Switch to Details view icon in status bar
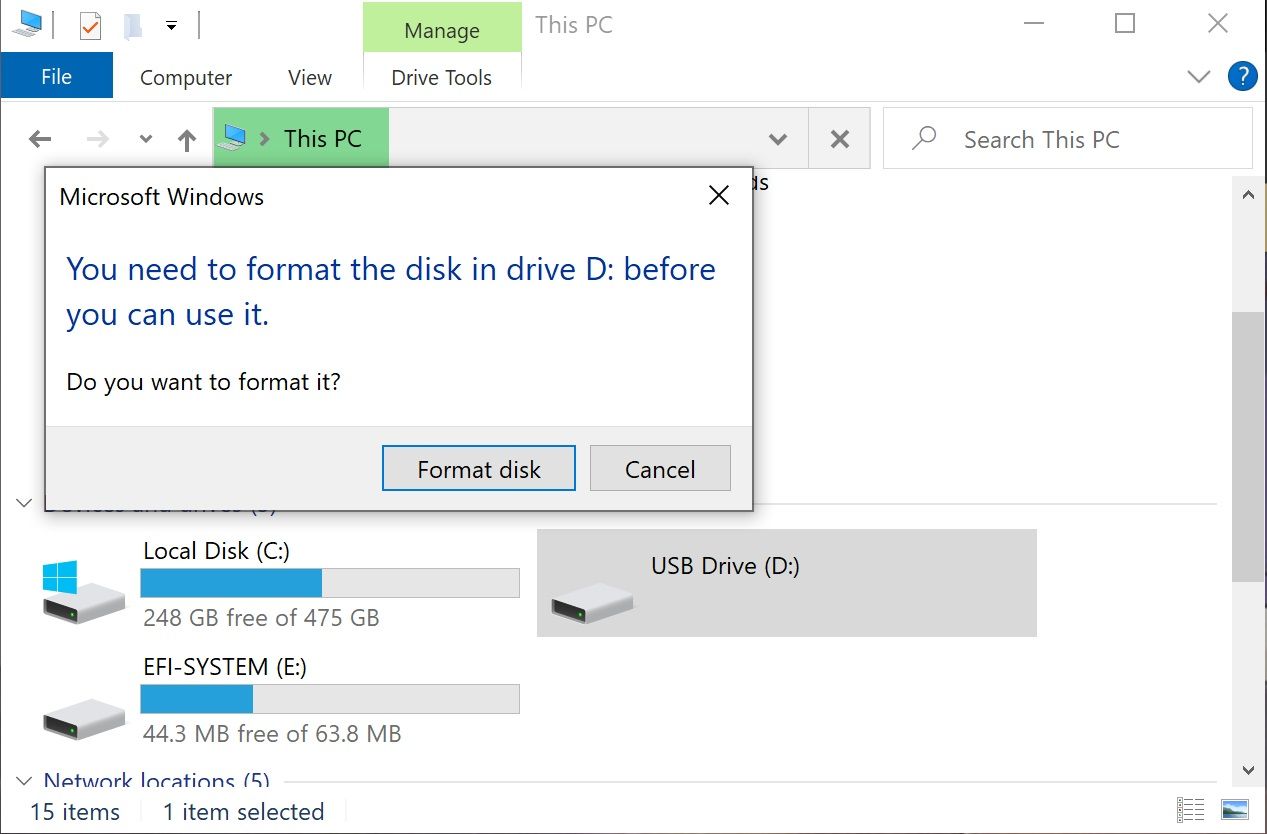1267x834 pixels. tap(1191, 810)
